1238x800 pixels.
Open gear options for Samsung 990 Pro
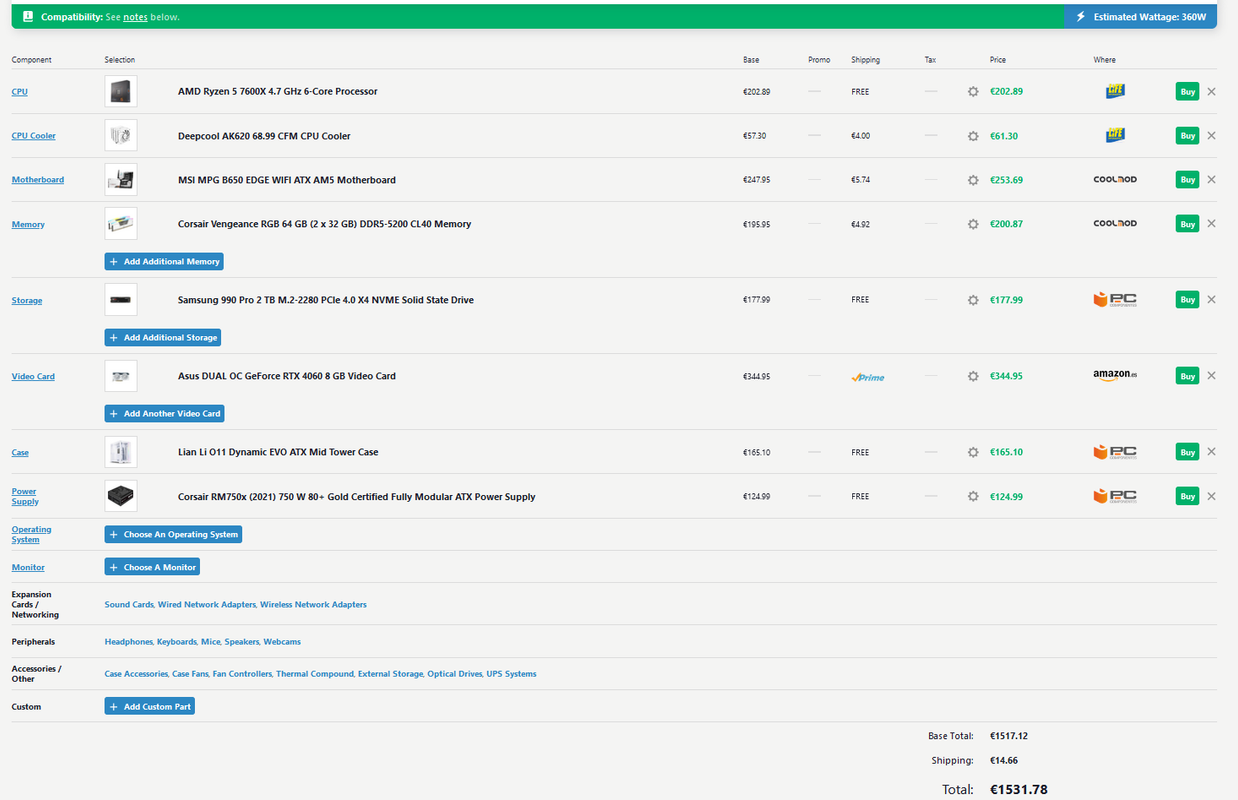tap(973, 300)
